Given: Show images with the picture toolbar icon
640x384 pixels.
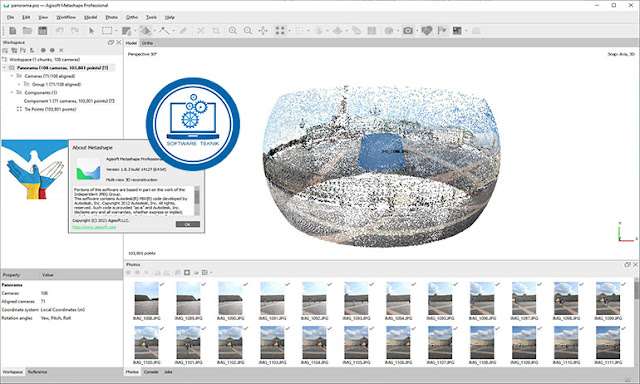Looking at the screenshot, I should click(457, 31).
